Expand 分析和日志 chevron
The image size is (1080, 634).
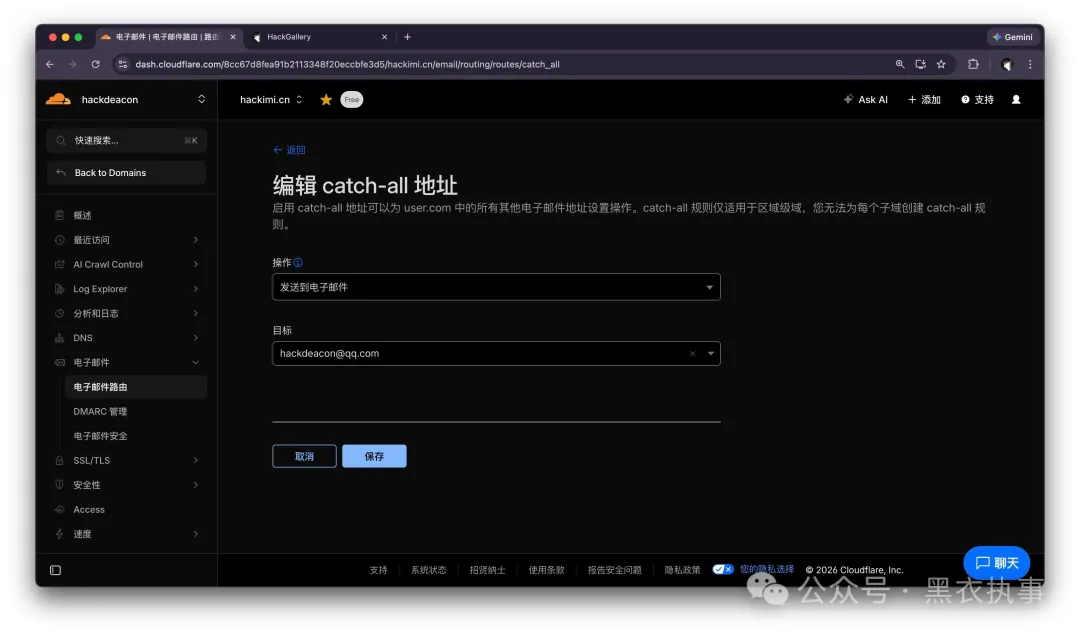point(196,314)
